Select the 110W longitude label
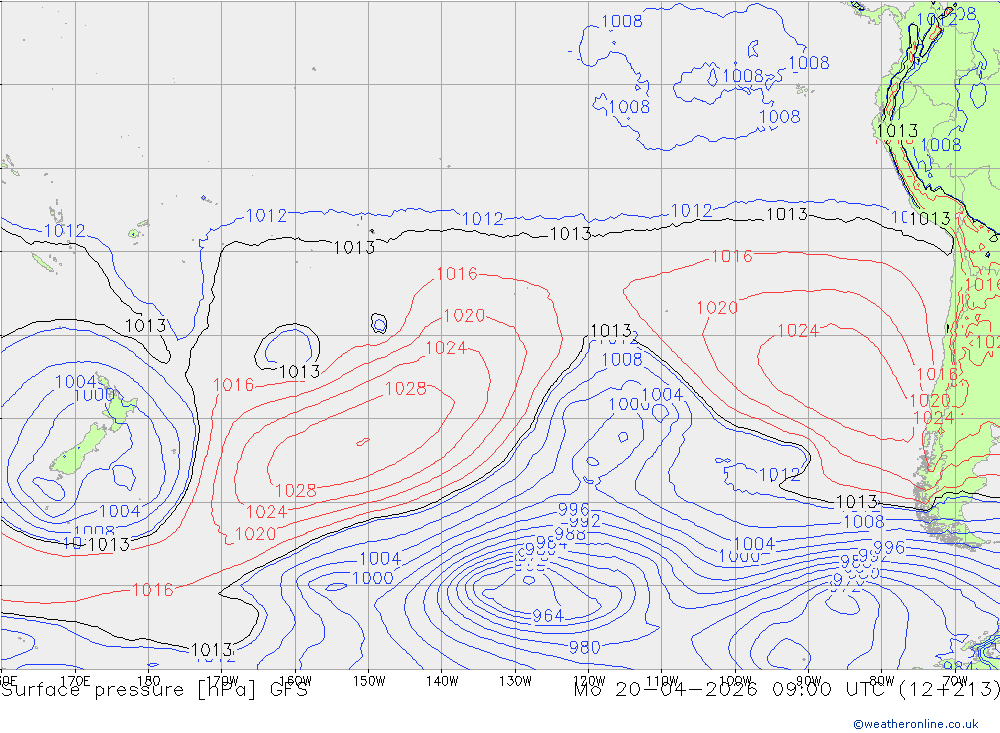The height and width of the screenshot is (733, 1000). point(662,681)
